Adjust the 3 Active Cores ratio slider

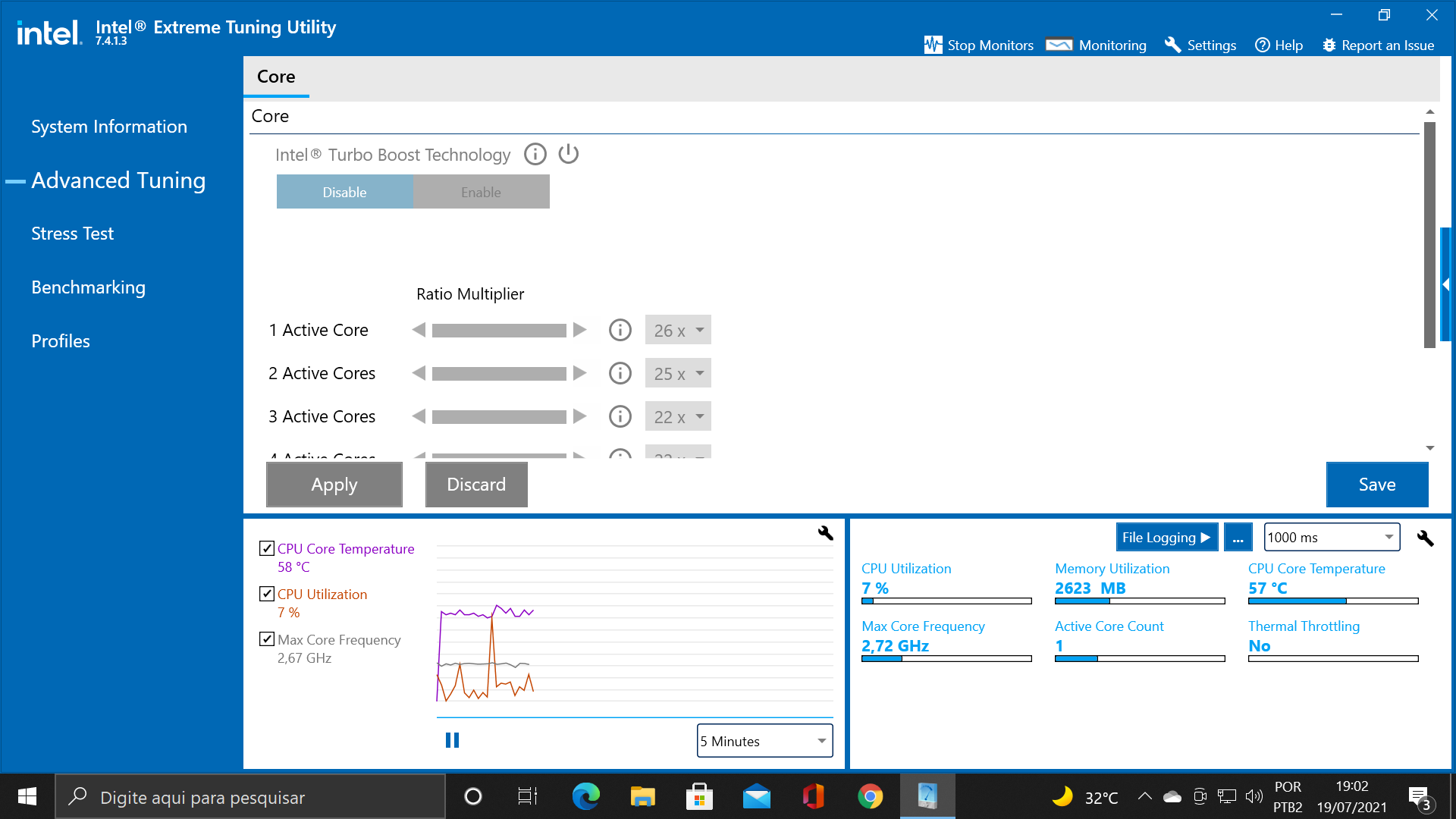point(499,417)
